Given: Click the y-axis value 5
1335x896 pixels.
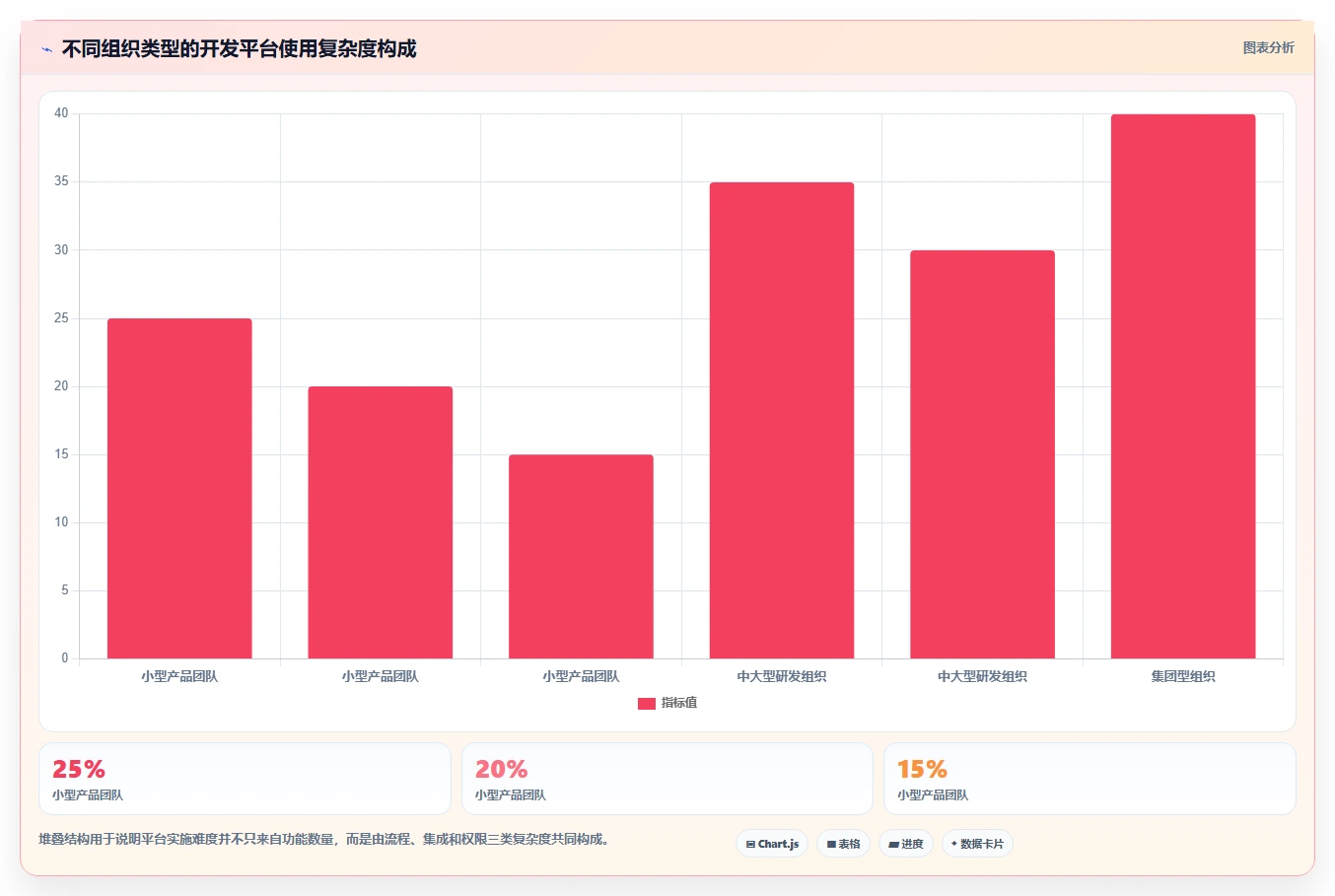Looking at the screenshot, I should pyautogui.click(x=65, y=590).
